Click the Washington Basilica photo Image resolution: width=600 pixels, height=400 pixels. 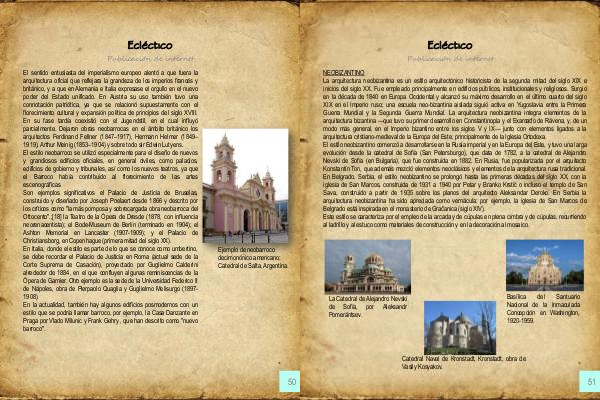click(545, 265)
